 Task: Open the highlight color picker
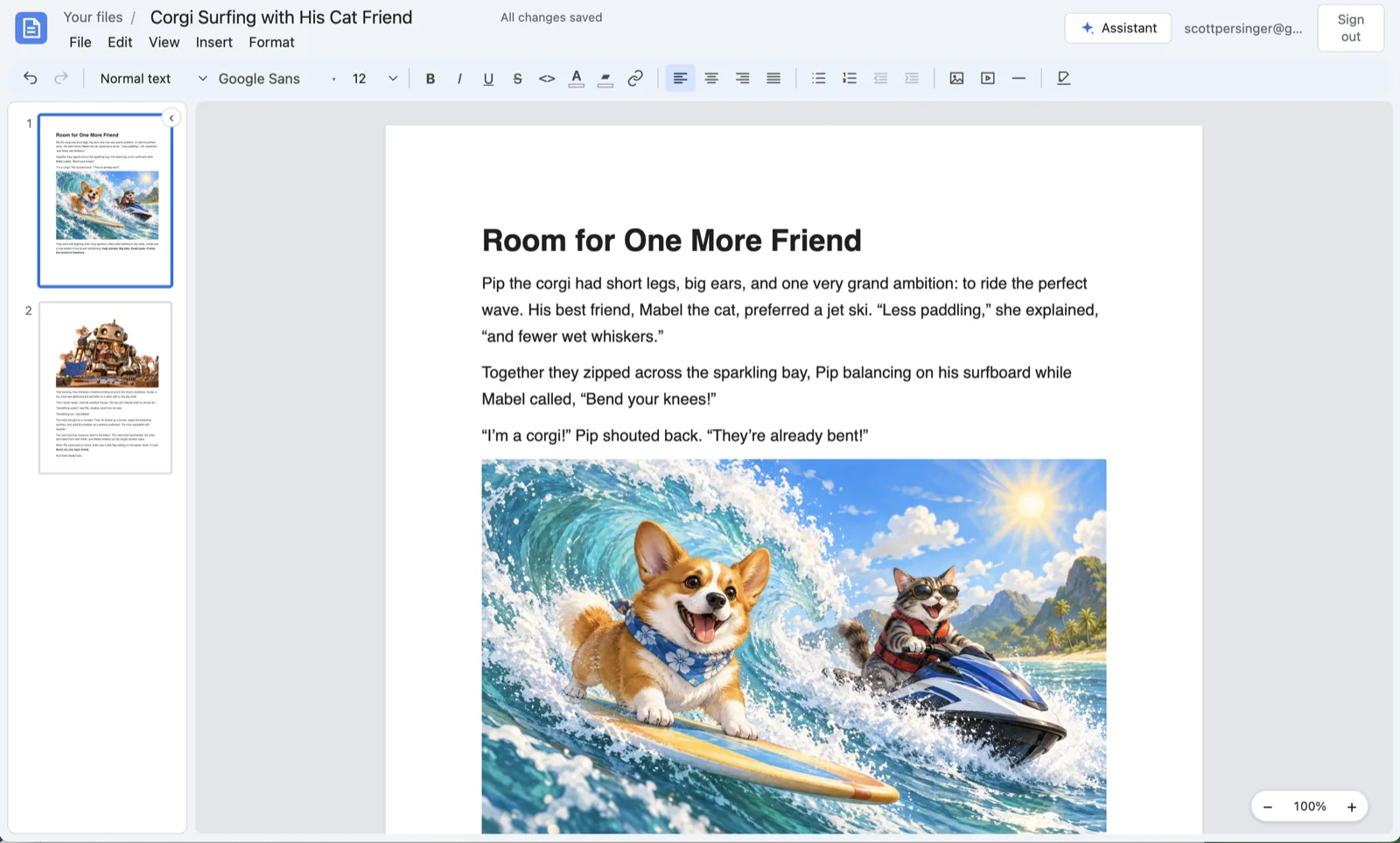(x=605, y=78)
